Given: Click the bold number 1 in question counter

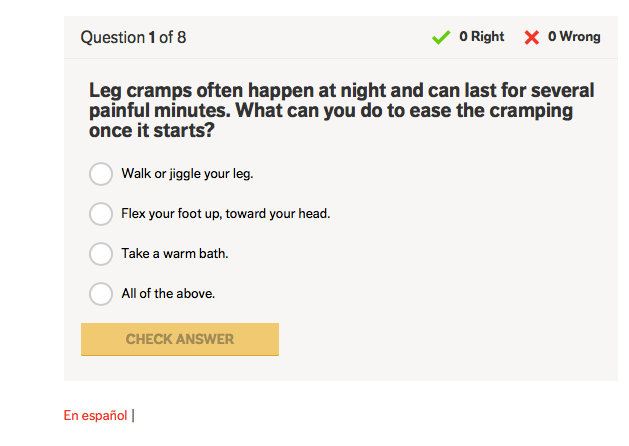Looking at the screenshot, I should point(152,38).
